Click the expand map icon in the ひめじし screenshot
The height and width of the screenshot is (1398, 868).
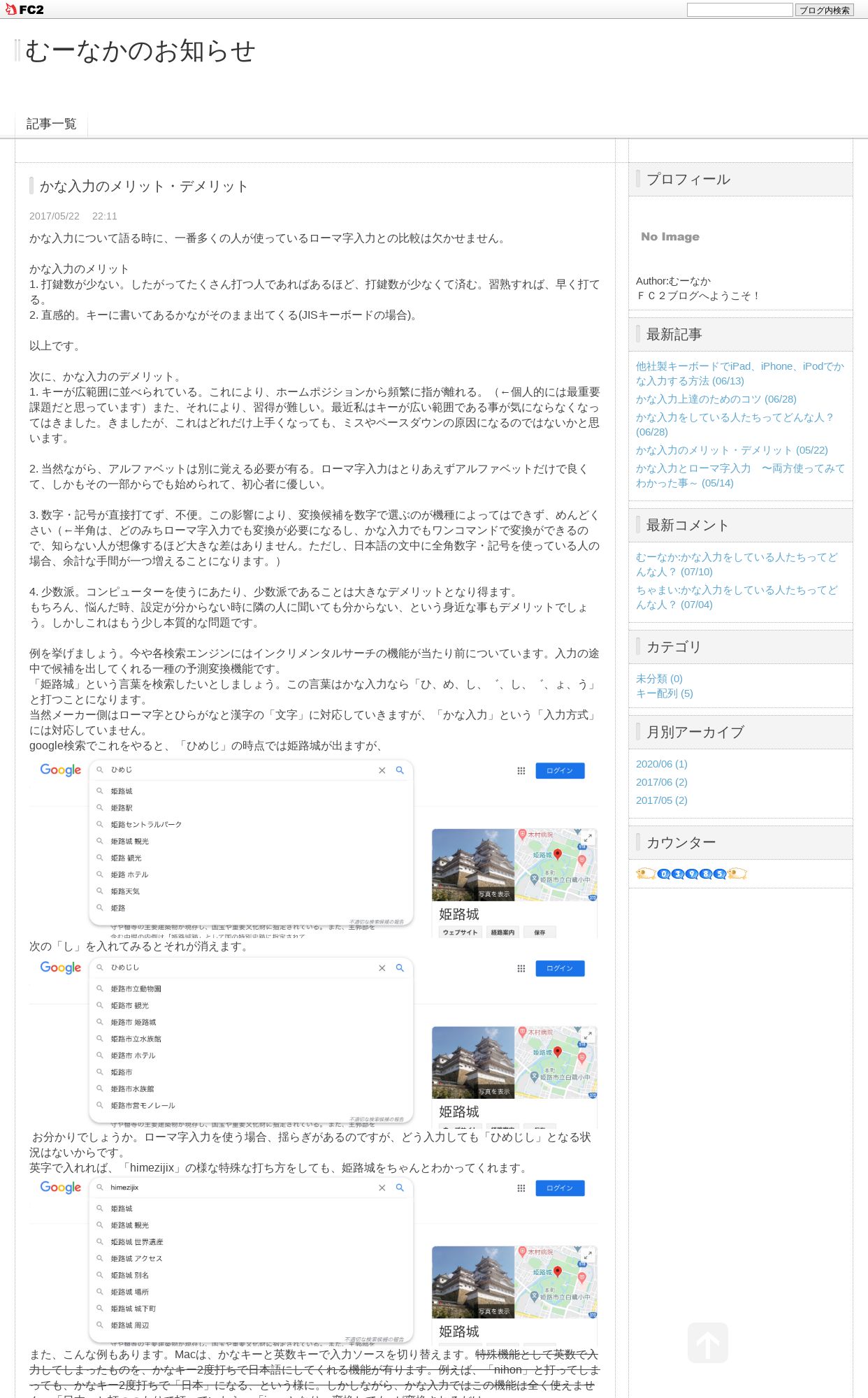(588, 1035)
